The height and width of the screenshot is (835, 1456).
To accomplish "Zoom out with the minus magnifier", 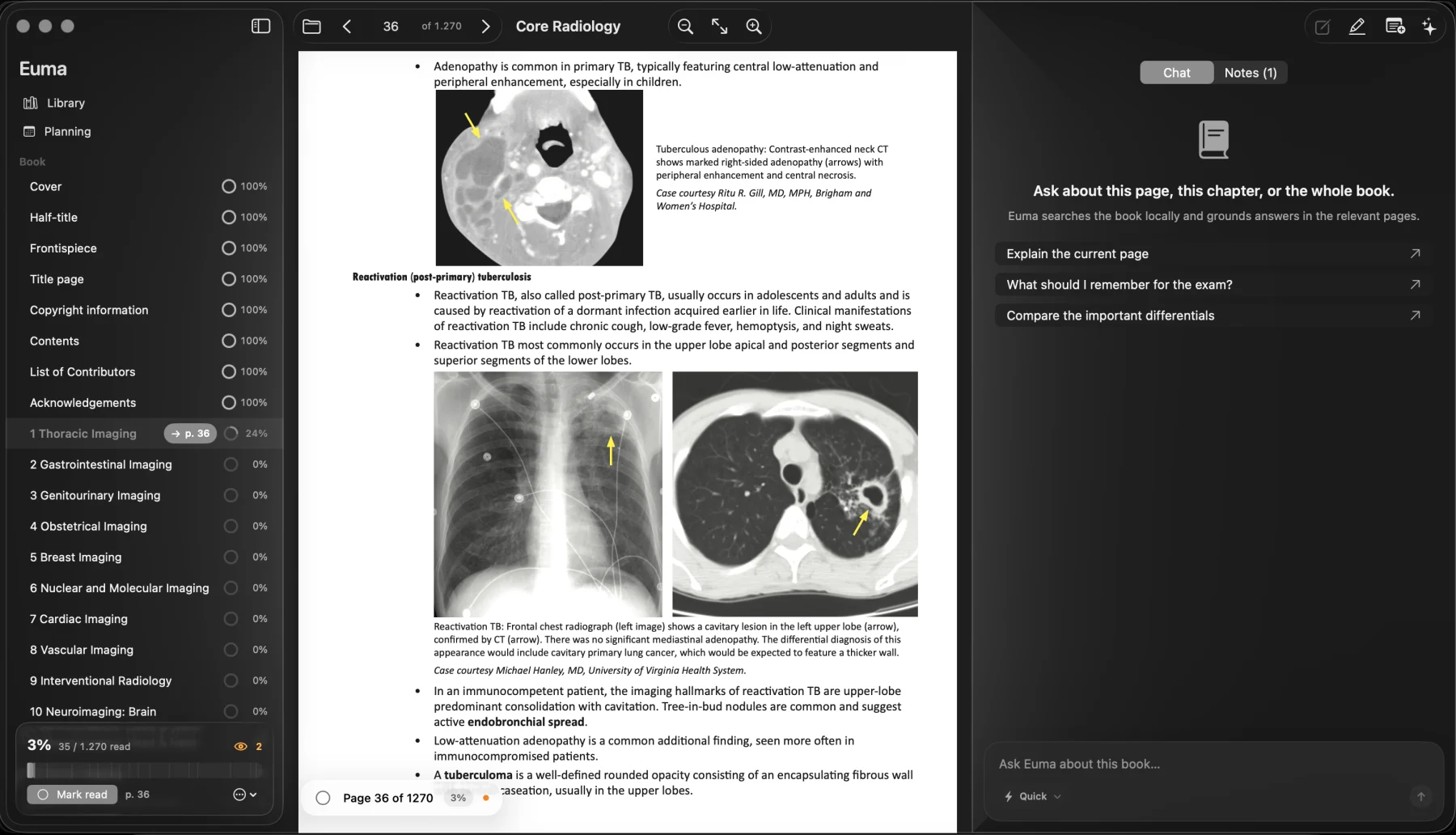I will pos(685,27).
